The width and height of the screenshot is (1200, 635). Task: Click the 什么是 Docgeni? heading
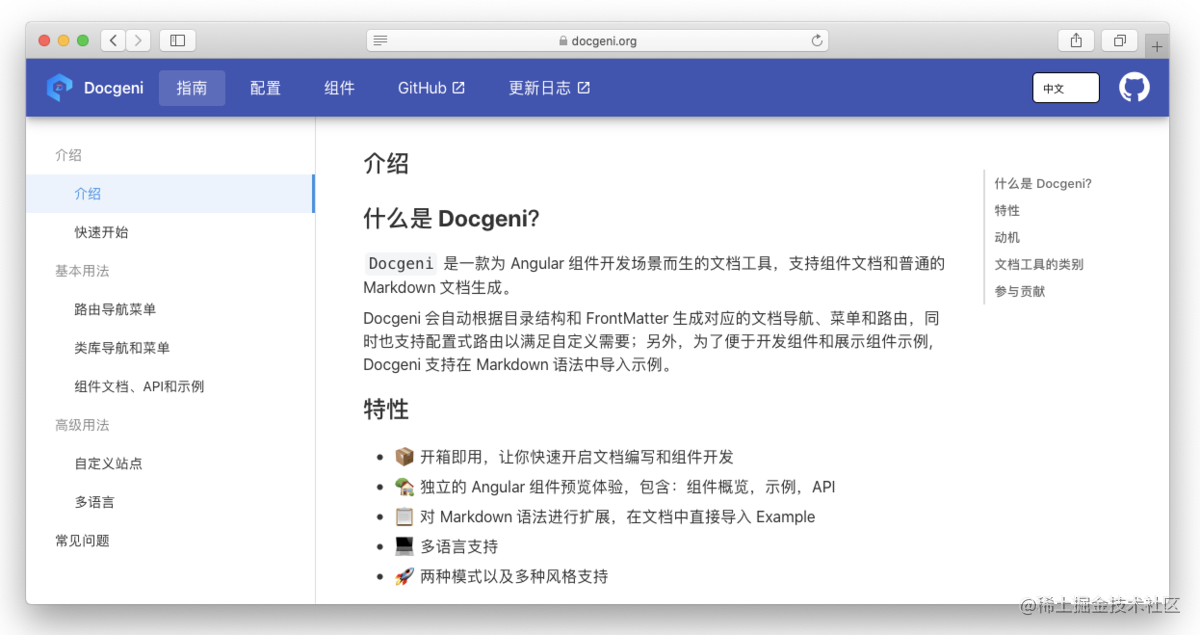click(x=451, y=219)
